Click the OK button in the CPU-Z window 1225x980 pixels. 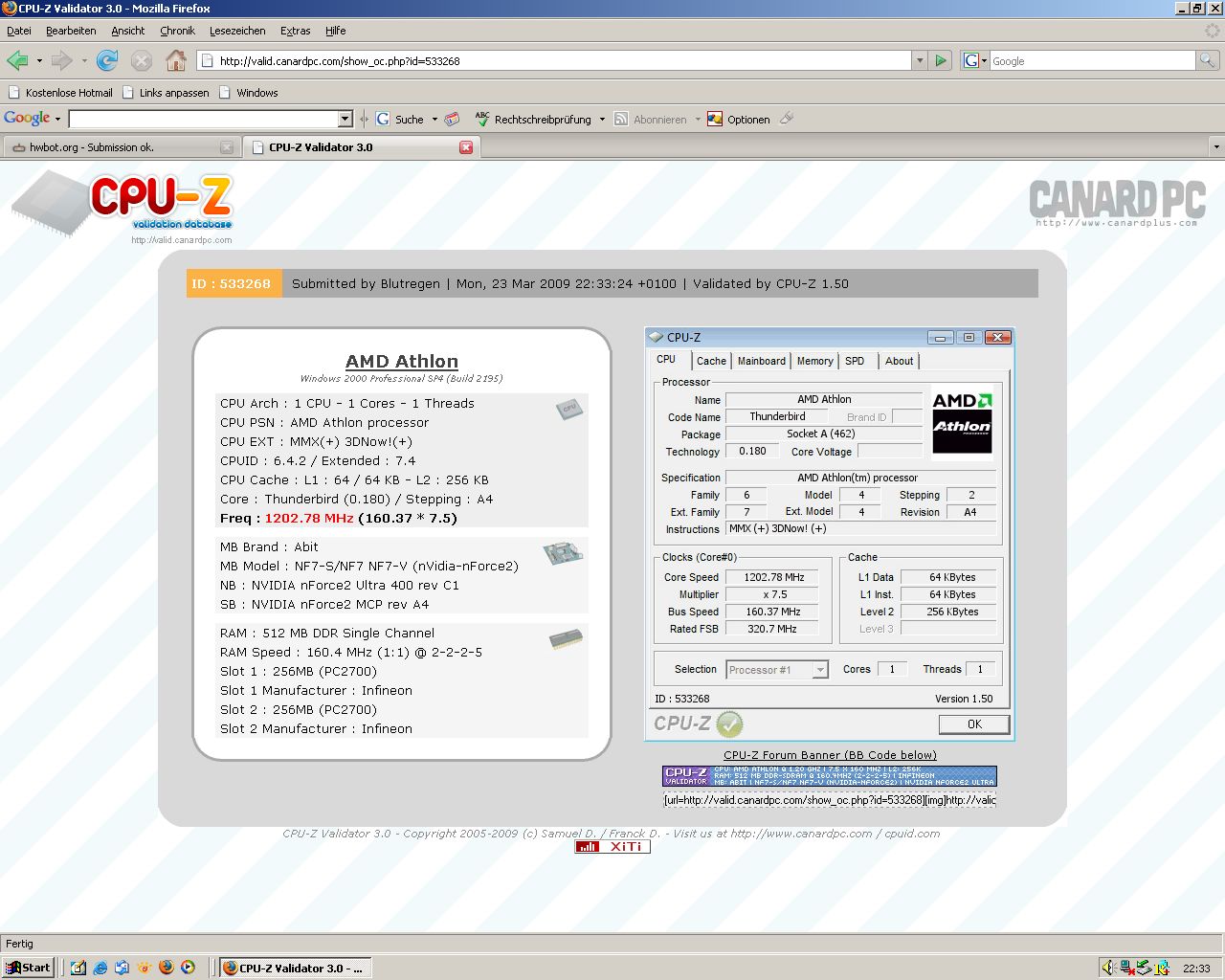pos(974,724)
